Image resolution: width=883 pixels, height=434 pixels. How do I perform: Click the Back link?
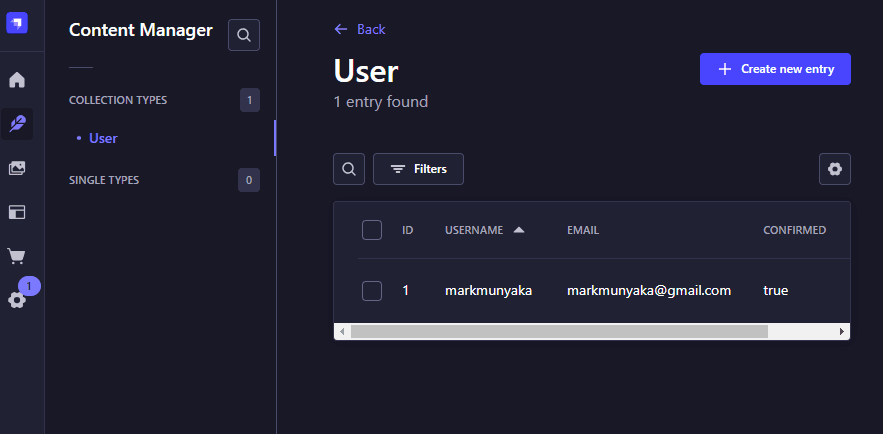(x=360, y=29)
